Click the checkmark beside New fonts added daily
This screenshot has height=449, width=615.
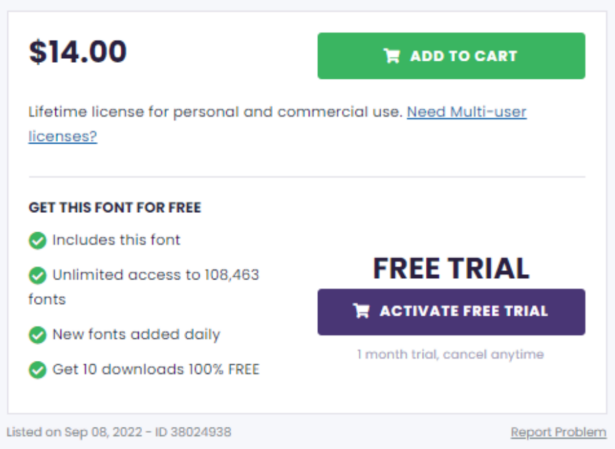[38, 335]
